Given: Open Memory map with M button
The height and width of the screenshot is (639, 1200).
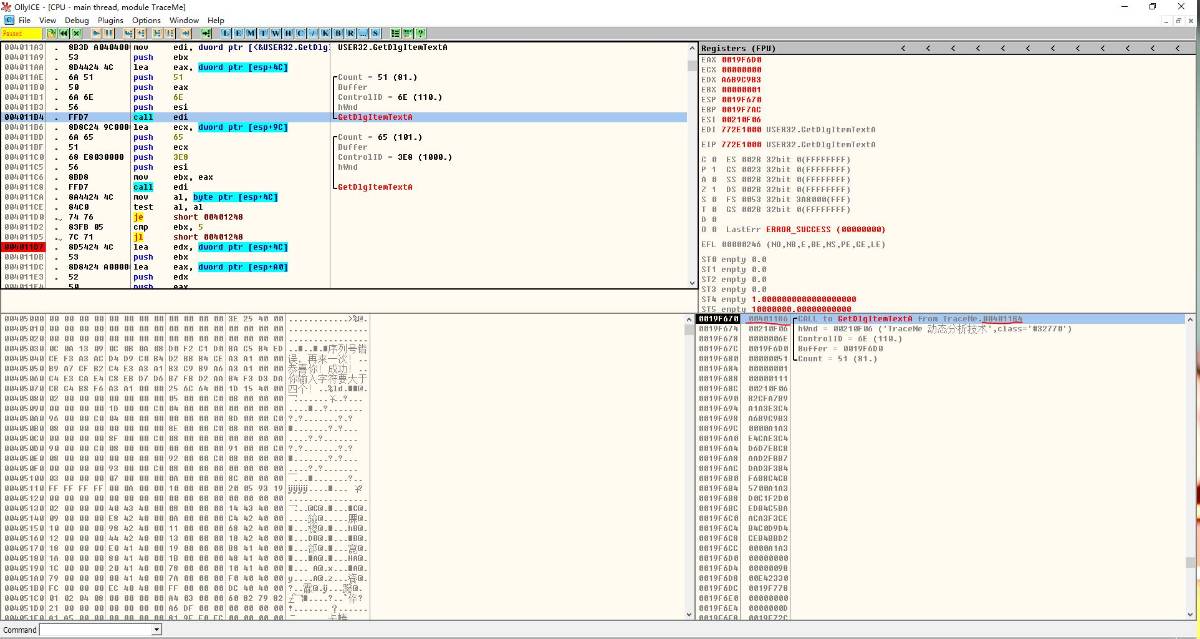Looking at the screenshot, I should click(250, 33).
